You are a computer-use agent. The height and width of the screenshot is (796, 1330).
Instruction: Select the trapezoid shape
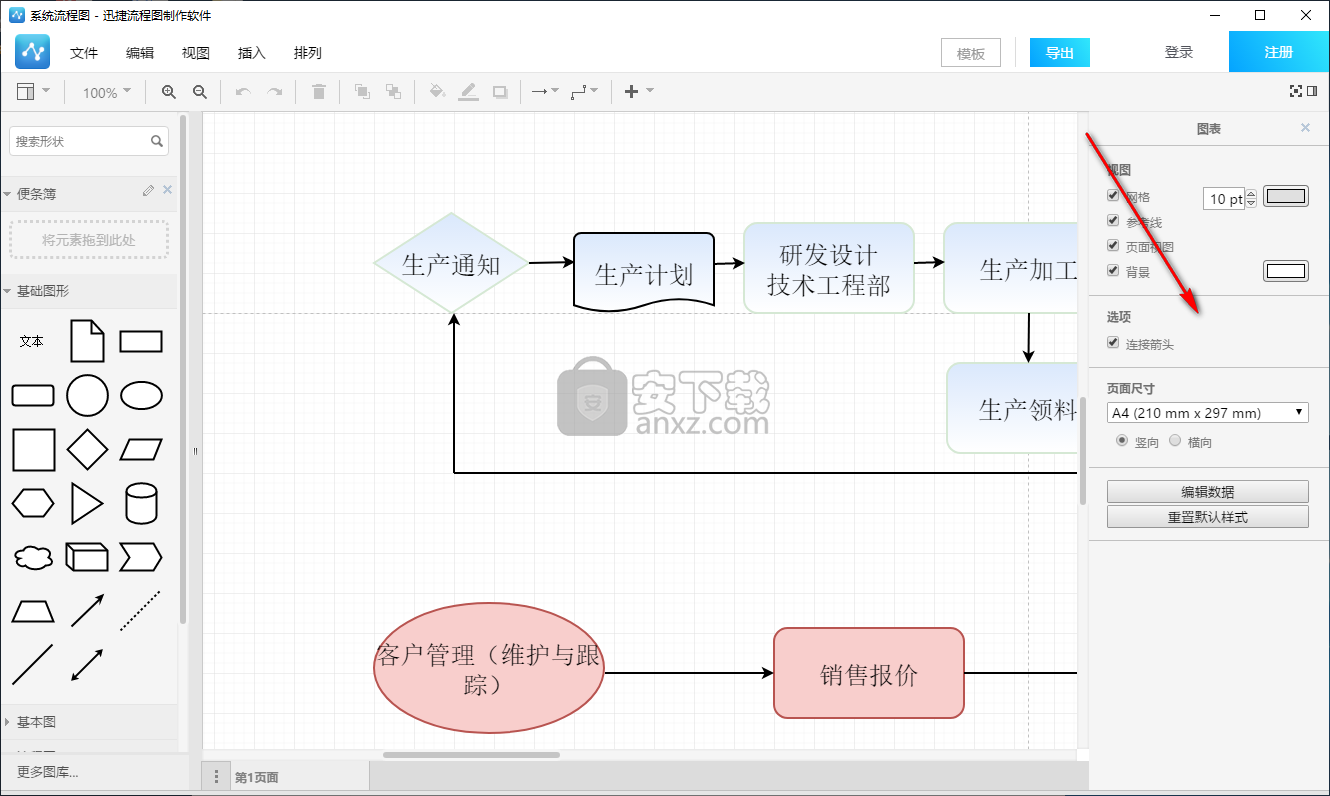[33, 611]
